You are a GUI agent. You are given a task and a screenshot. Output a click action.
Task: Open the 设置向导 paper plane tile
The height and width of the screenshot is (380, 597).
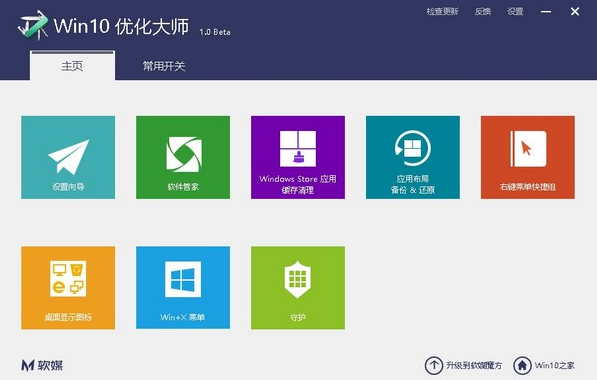coord(68,157)
